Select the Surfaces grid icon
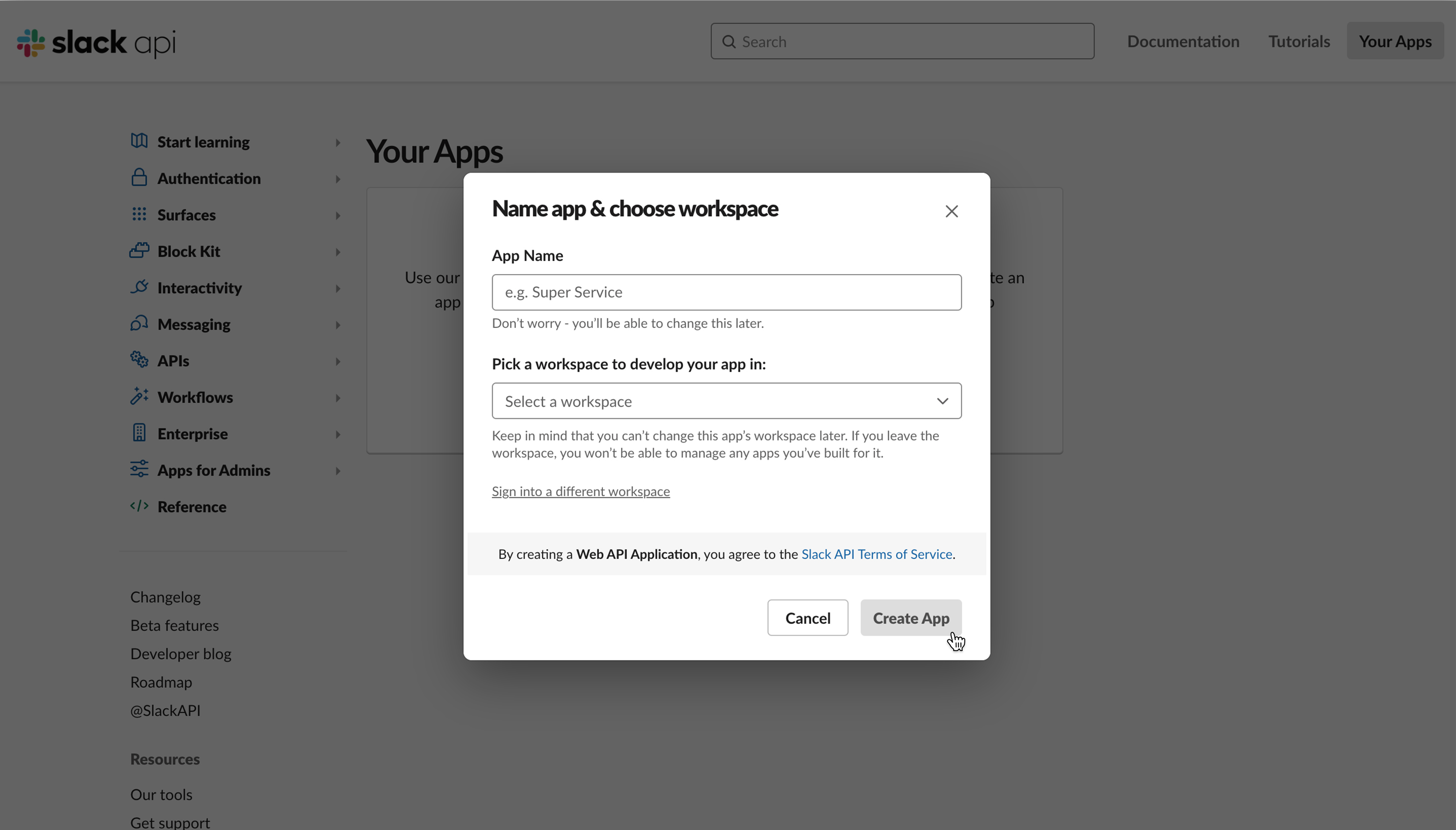Image resolution: width=1456 pixels, height=830 pixels. click(x=139, y=215)
